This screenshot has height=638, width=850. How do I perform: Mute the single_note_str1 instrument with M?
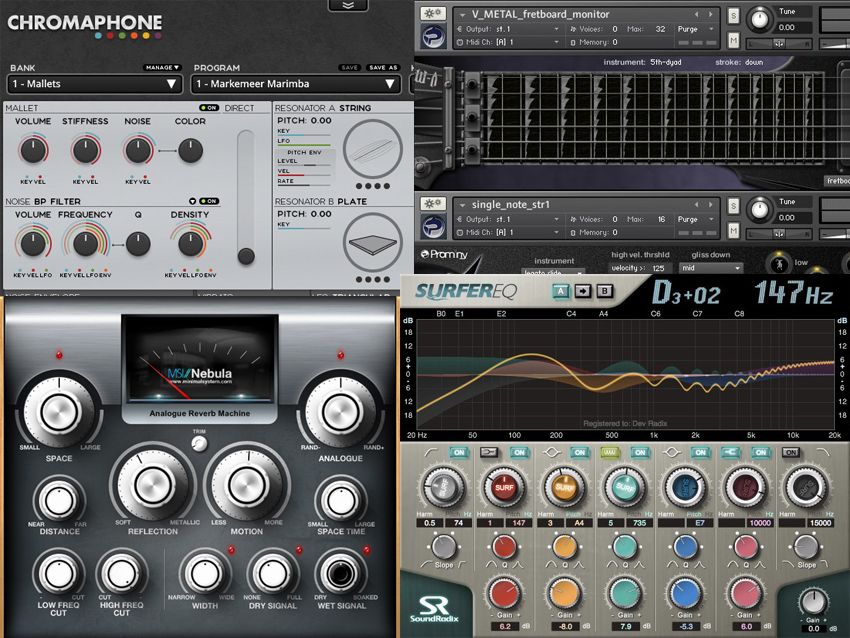click(733, 230)
